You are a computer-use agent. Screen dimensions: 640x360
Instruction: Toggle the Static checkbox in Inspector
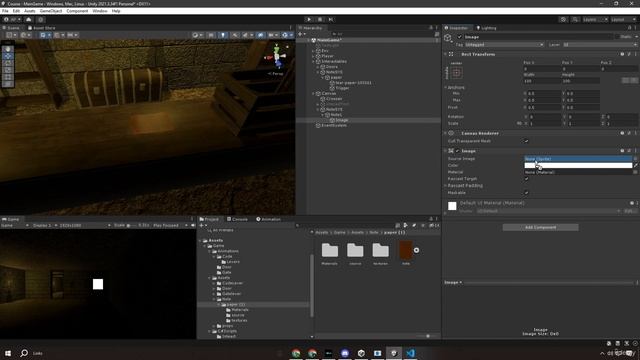pos(617,37)
